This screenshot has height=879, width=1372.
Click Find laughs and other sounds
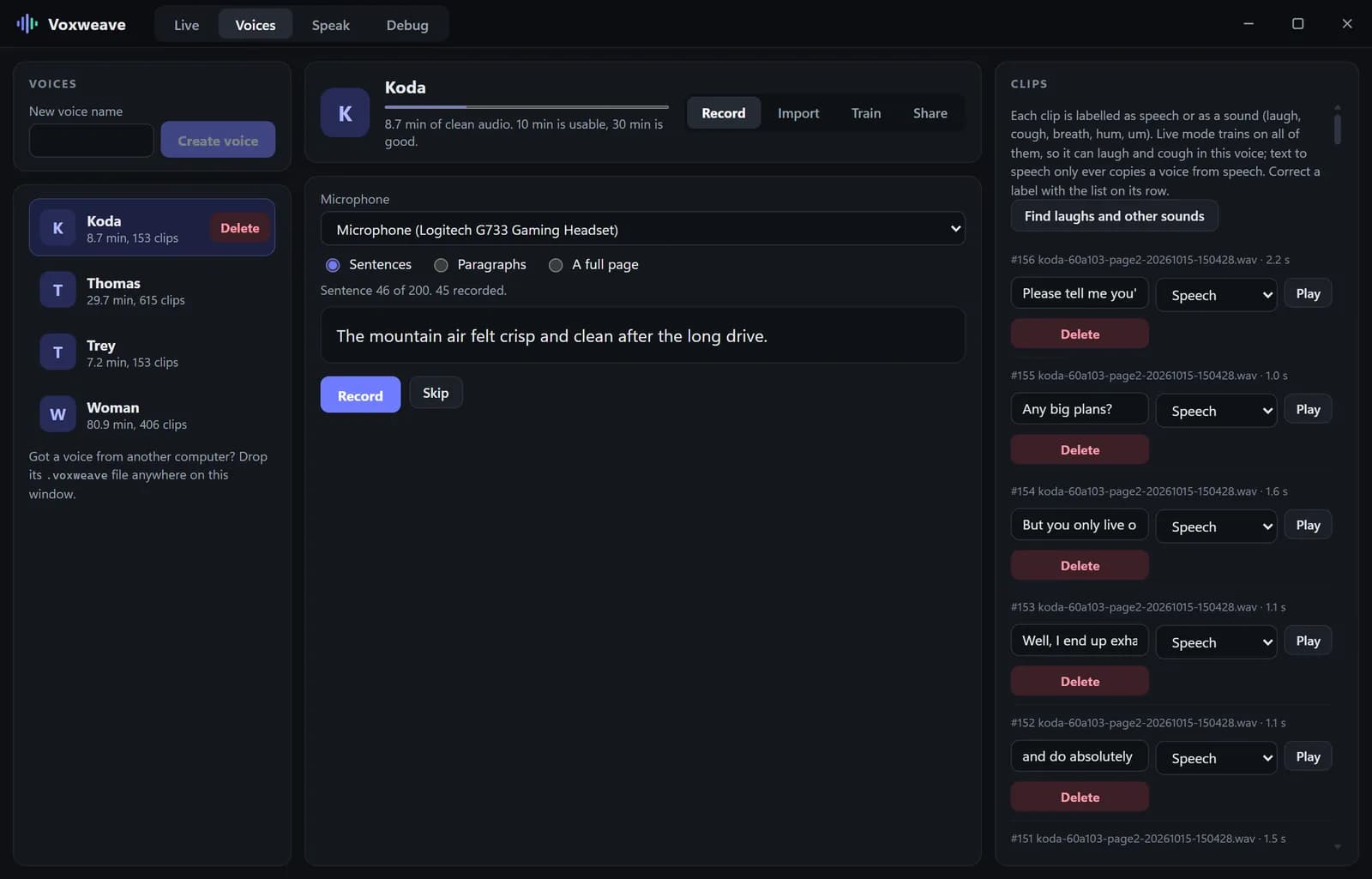[x=1114, y=216]
